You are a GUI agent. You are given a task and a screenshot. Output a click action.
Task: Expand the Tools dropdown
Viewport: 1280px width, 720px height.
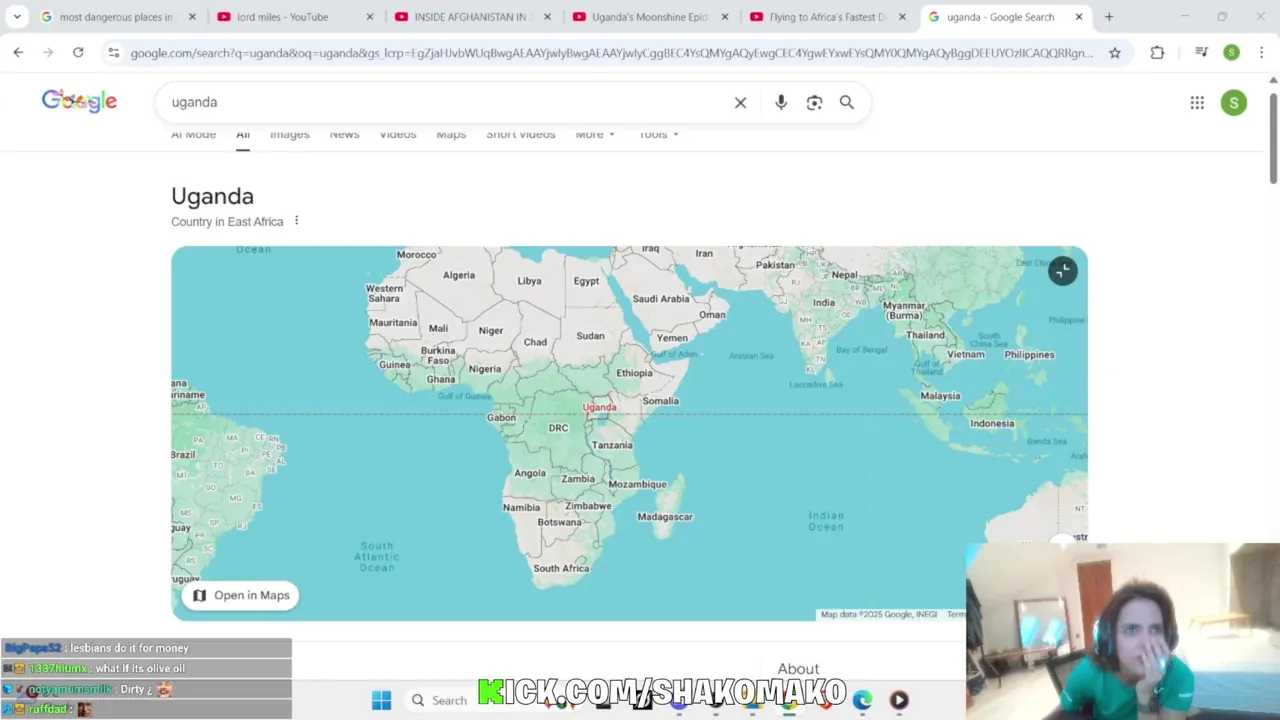point(659,134)
